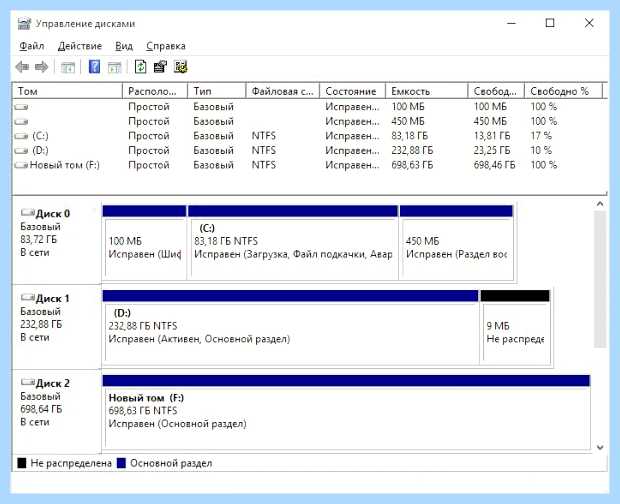
Task: Open Help via blue question-mark icon
Action: point(94,67)
